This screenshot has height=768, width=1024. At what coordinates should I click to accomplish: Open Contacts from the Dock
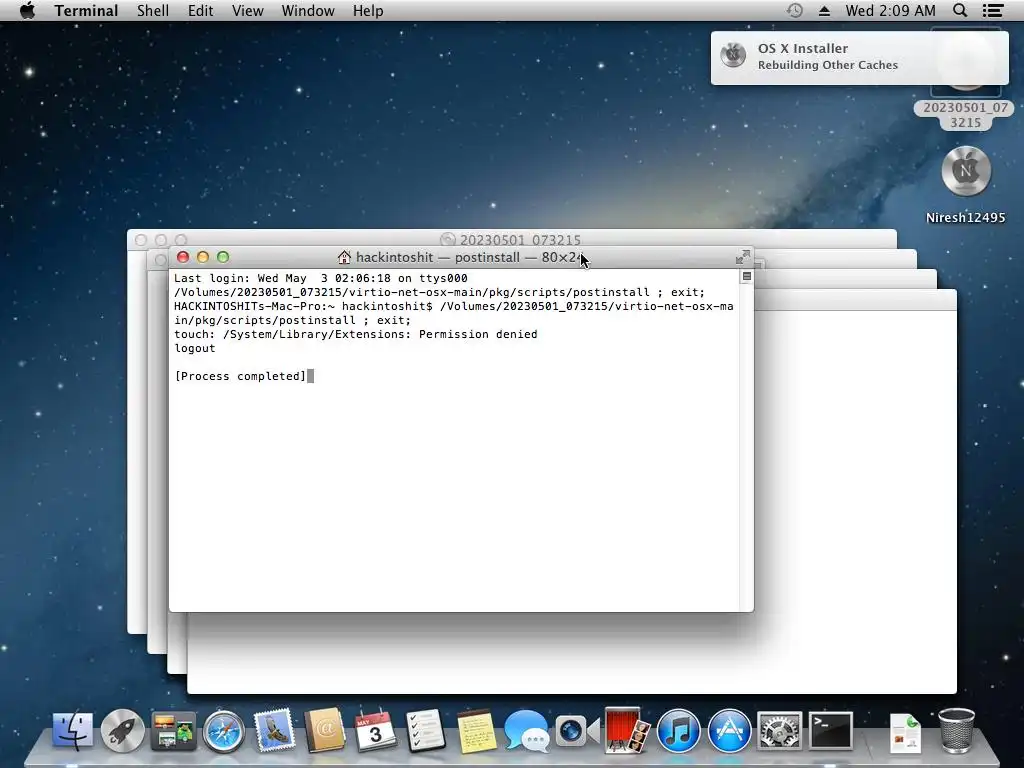(325, 730)
